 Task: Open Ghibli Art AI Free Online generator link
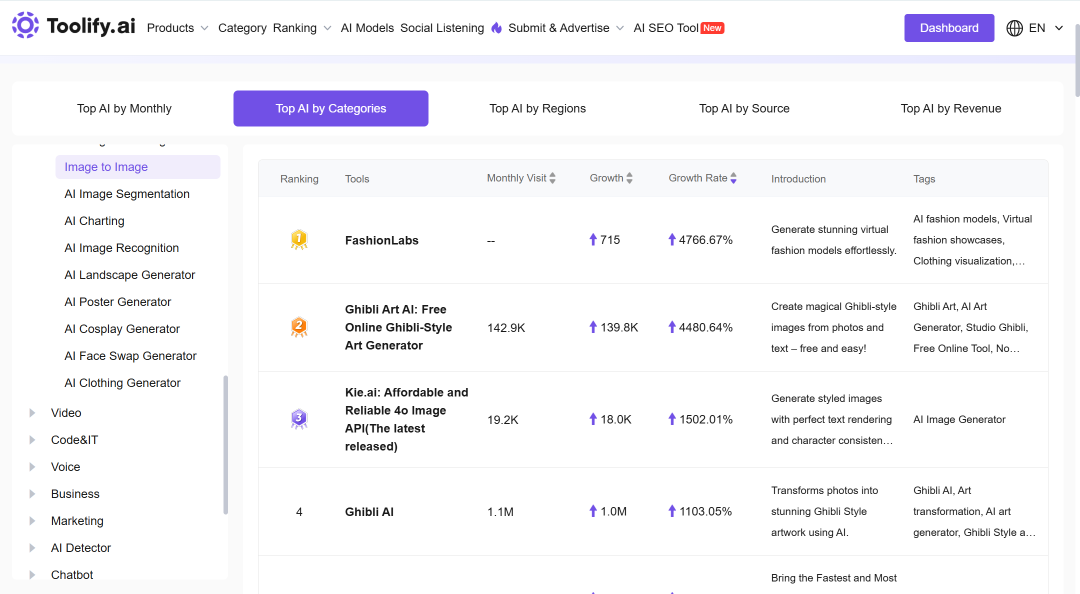point(399,327)
